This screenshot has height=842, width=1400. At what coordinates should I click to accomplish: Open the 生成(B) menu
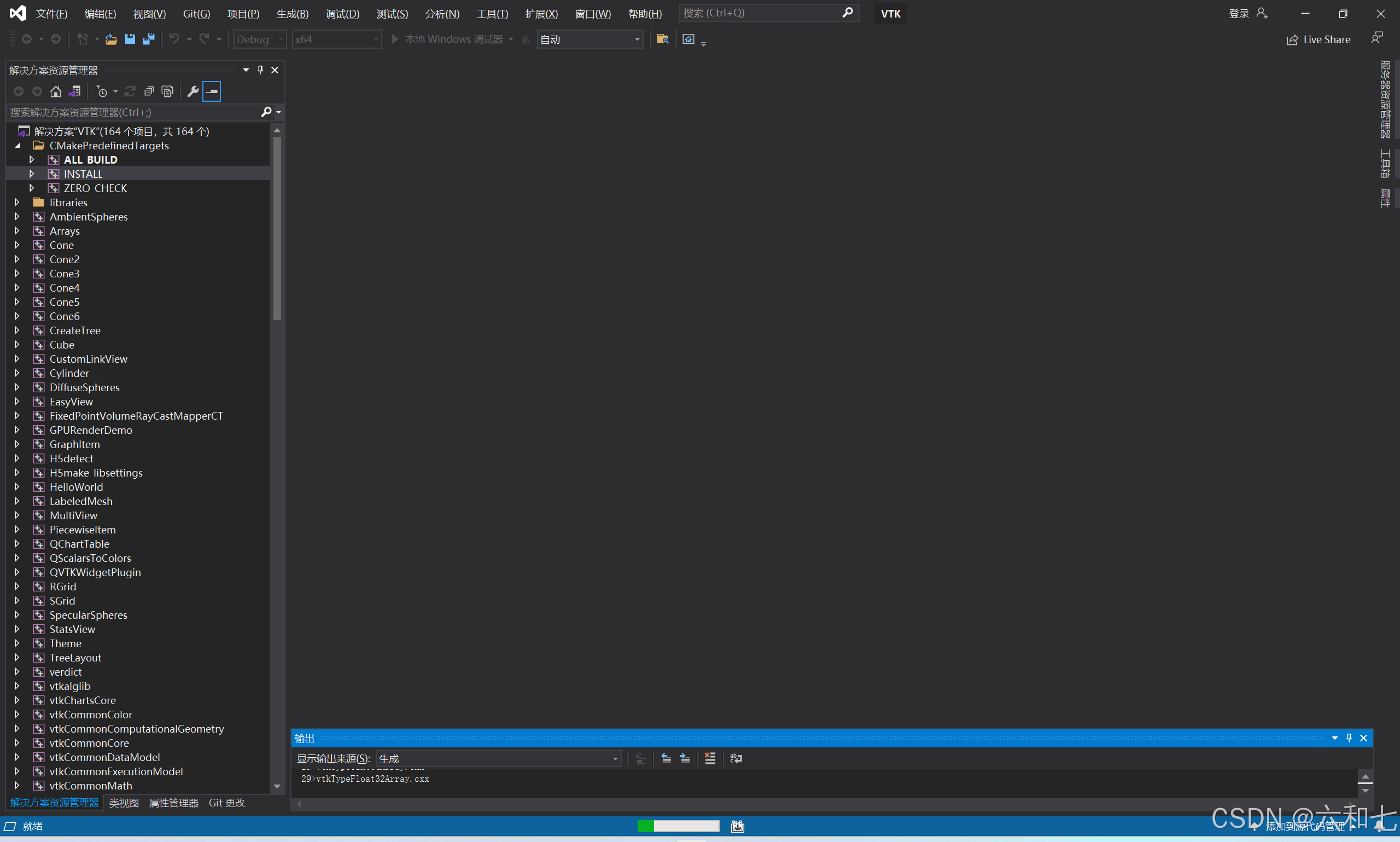point(293,14)
